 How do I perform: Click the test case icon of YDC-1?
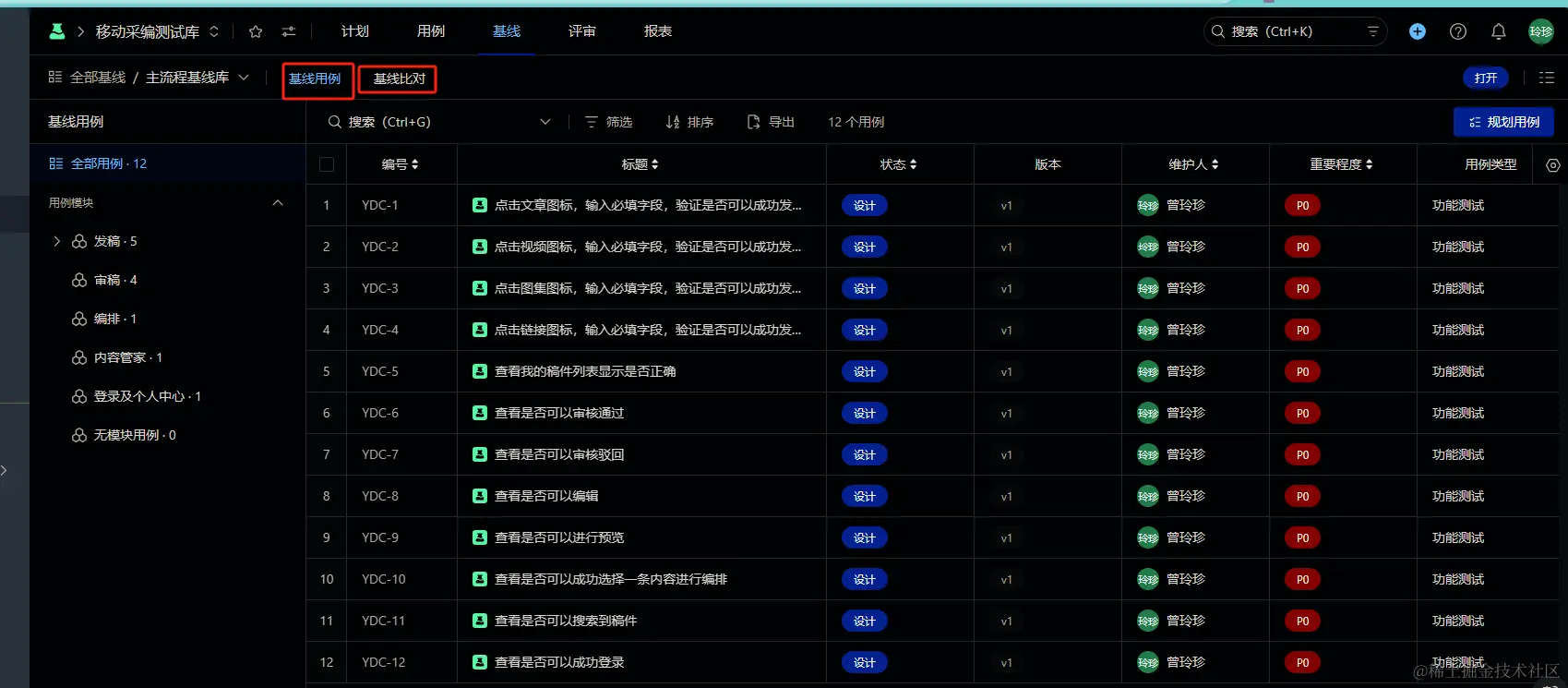[x=480, y=205]
